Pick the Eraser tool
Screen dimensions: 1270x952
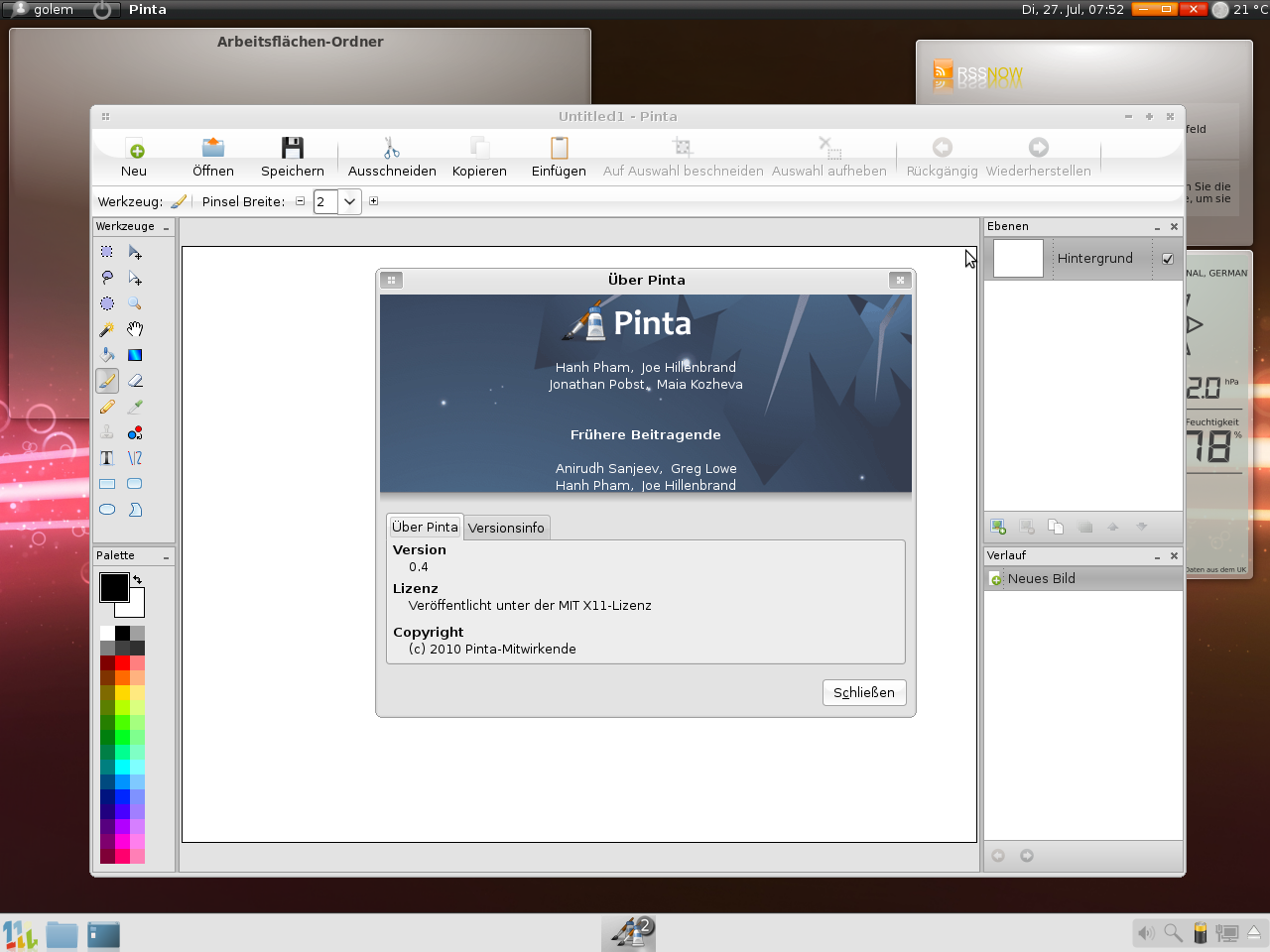135,381
